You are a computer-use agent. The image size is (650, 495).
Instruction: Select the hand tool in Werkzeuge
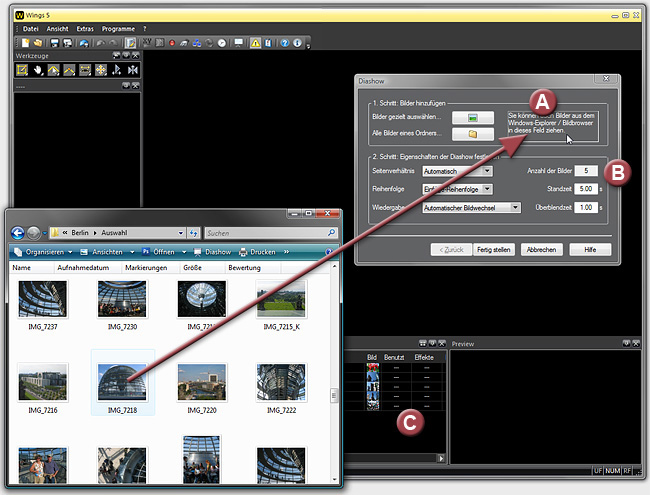pyautogui.click(x=38, y=70)
